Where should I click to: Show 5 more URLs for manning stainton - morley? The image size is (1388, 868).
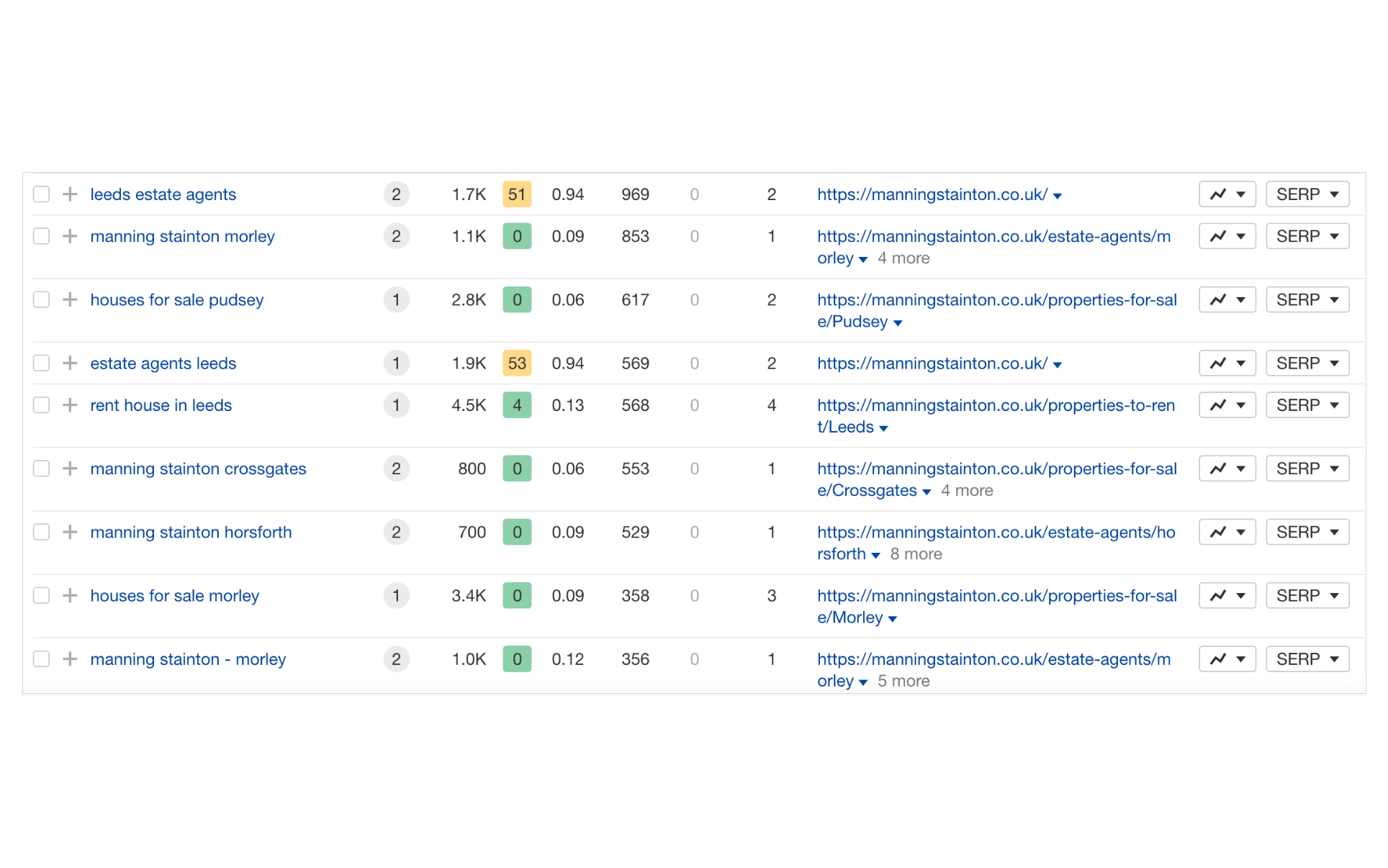tap(903, 681)
